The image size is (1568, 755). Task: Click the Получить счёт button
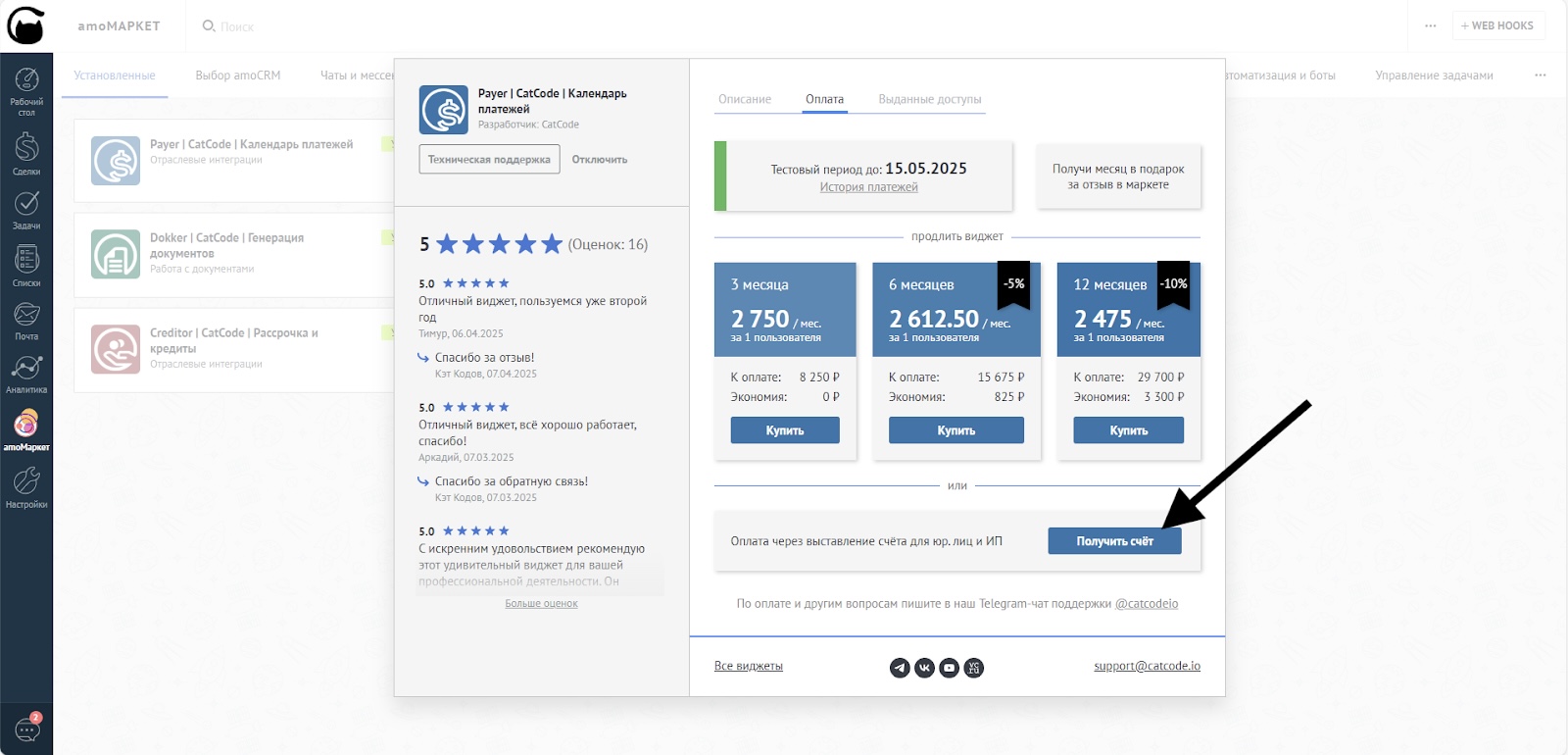click(x=1115, y=541)
